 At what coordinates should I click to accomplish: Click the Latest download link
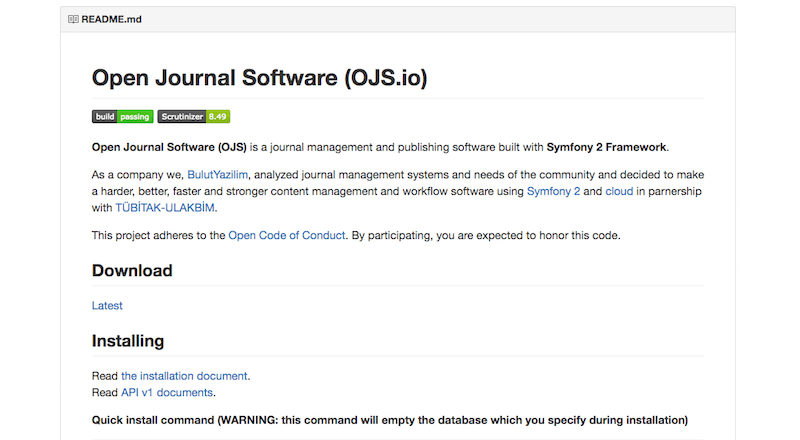point(107,305)
